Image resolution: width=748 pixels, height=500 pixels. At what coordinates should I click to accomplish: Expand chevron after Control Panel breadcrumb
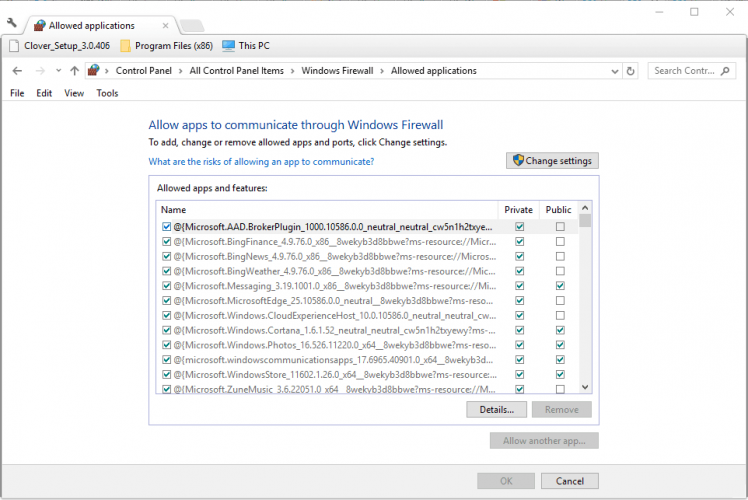(x=180, y=71)
